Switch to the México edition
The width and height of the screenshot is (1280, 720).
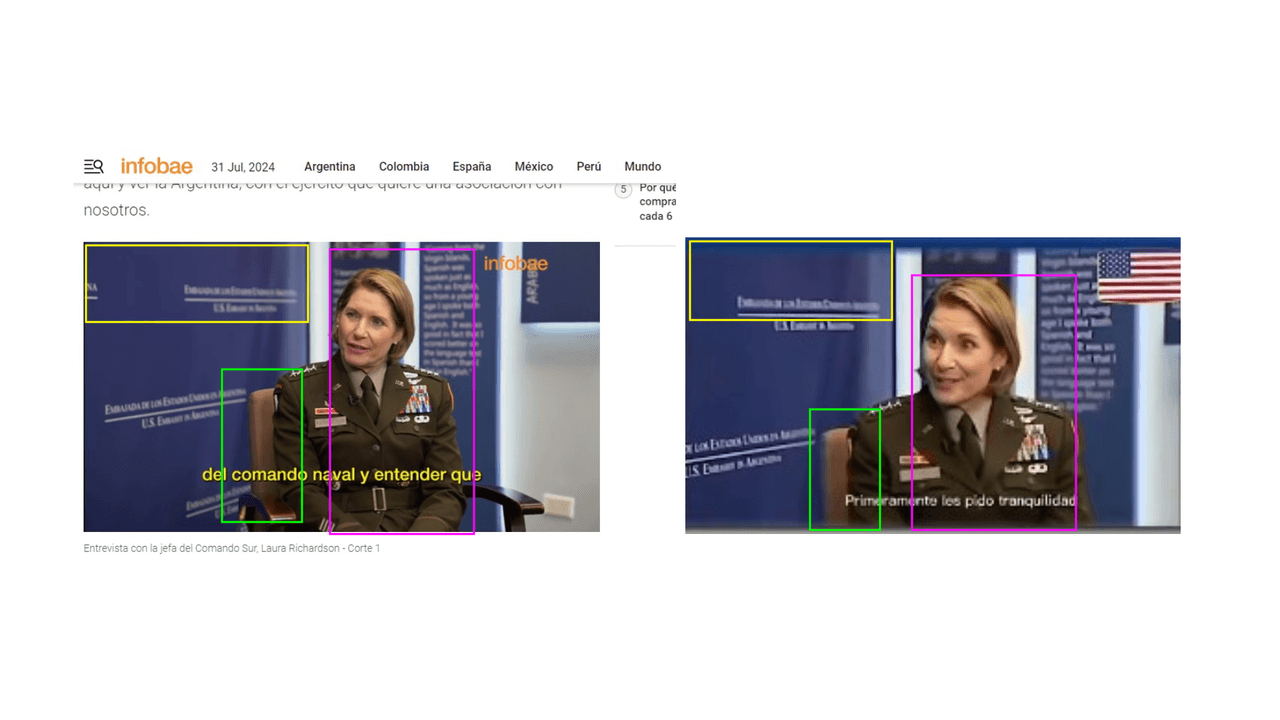[x=533, y=167]
